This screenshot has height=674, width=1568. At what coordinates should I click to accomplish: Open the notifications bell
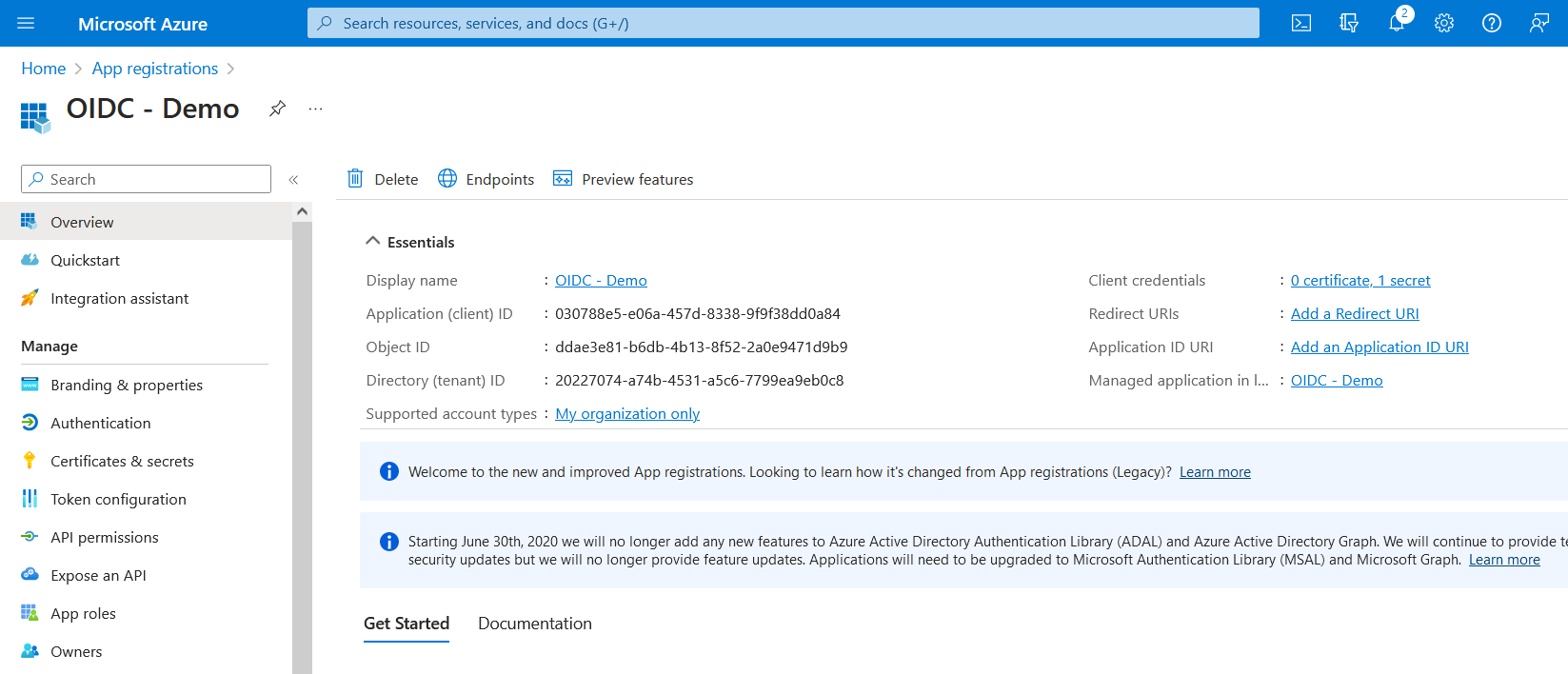(1396, 24)
